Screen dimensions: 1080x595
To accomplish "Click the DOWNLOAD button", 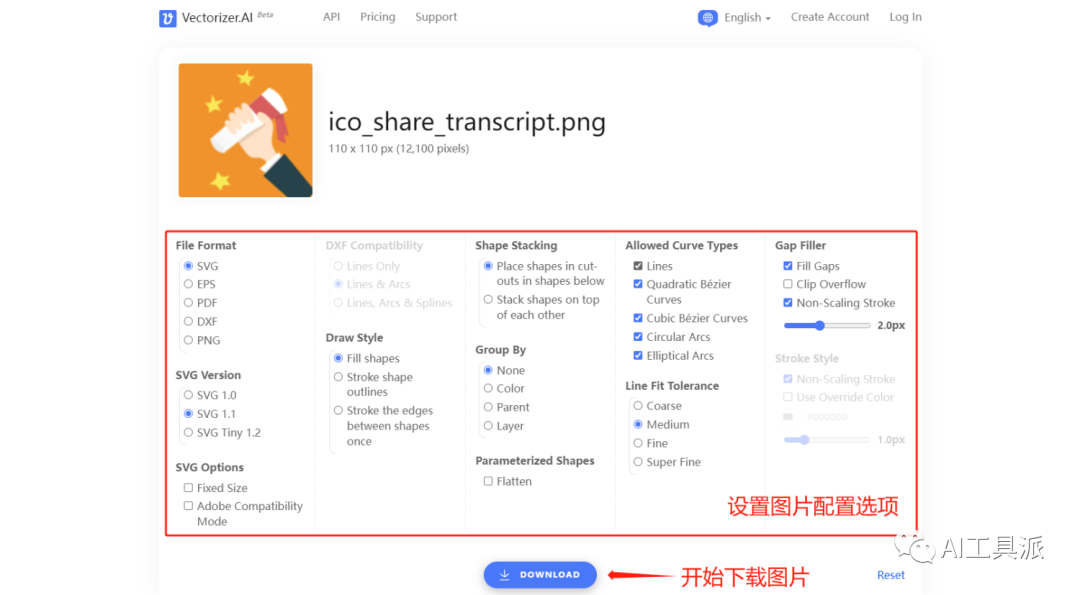I will click(x=540, y=574).
